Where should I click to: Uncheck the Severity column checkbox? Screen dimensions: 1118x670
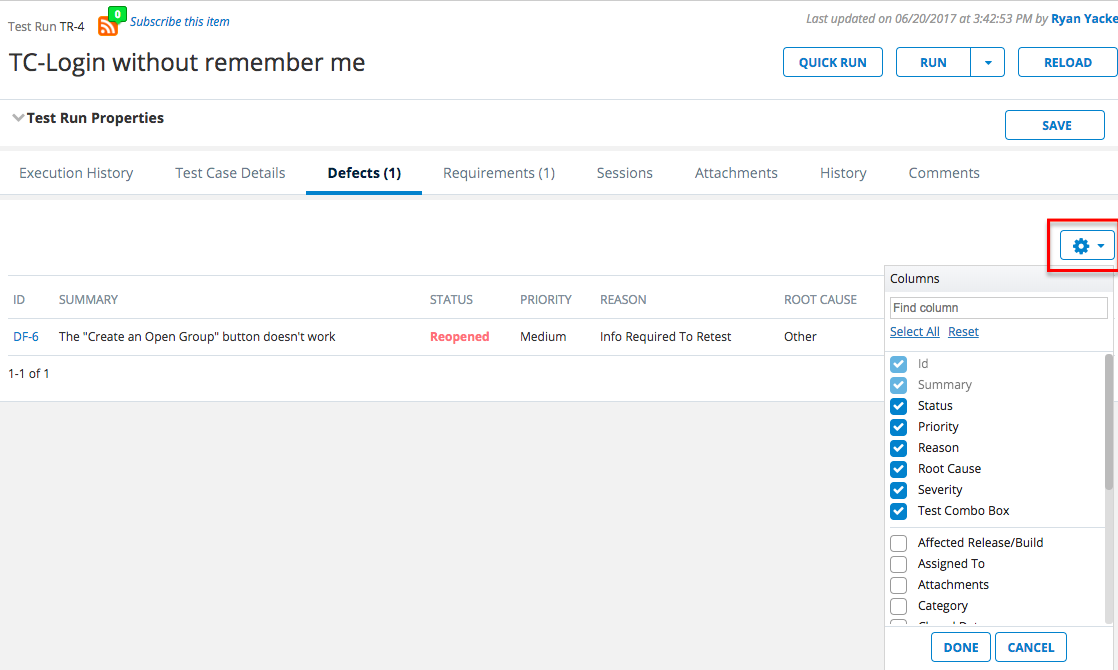tap(898, 490)
